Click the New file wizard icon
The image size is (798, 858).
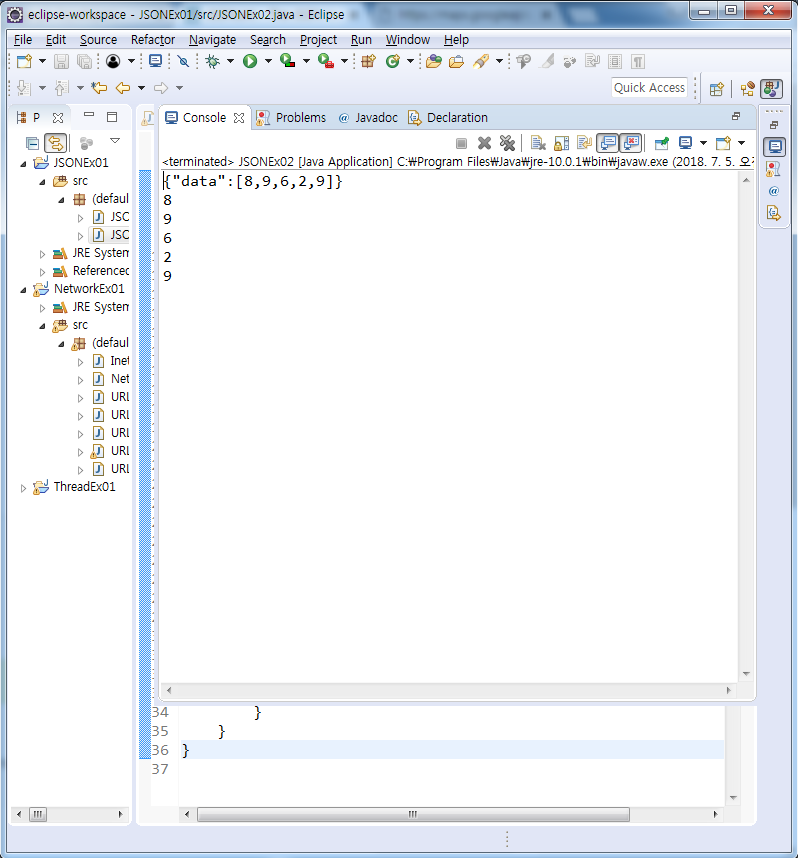(24, 61)
